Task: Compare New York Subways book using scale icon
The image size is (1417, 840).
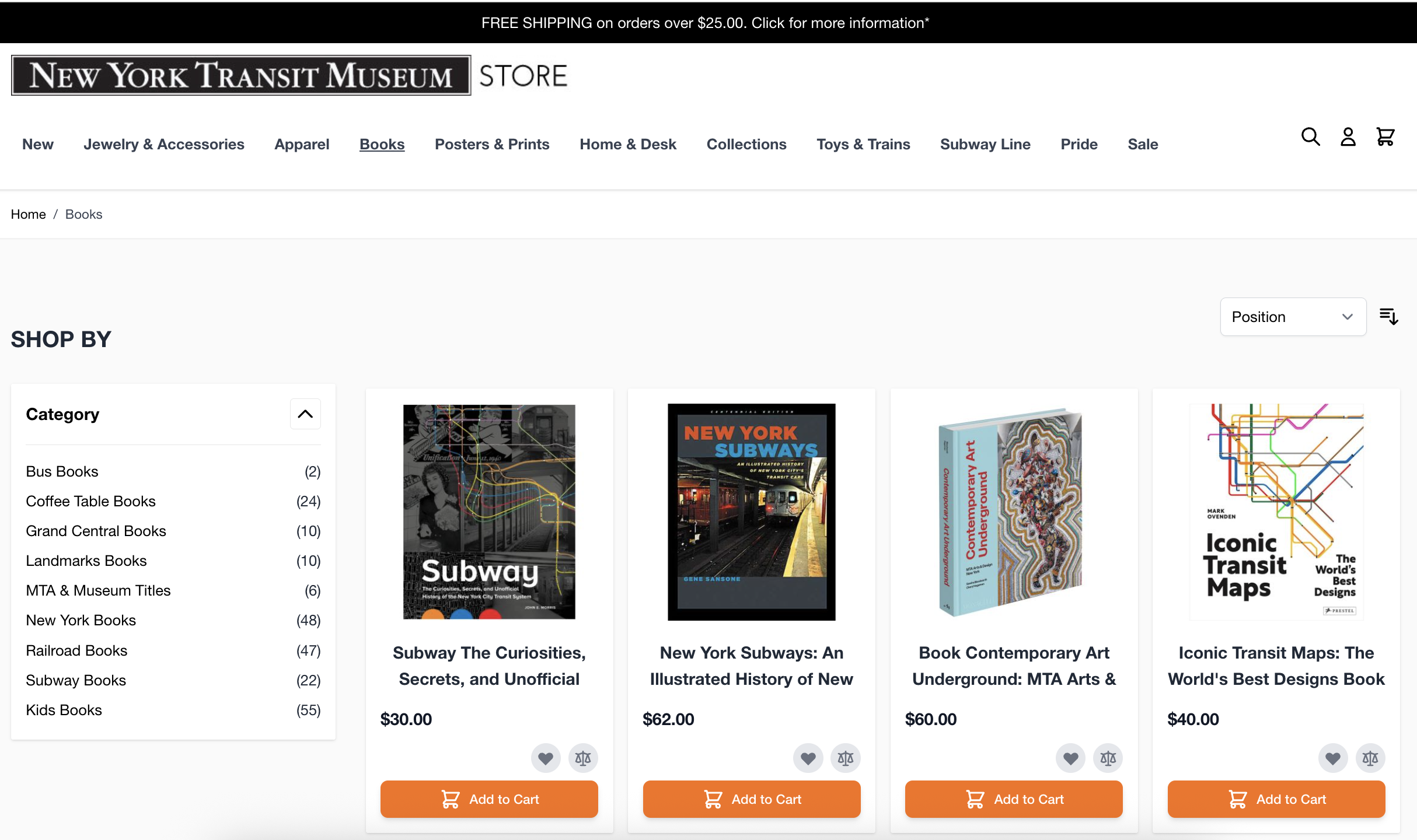Action: point(846,758)
